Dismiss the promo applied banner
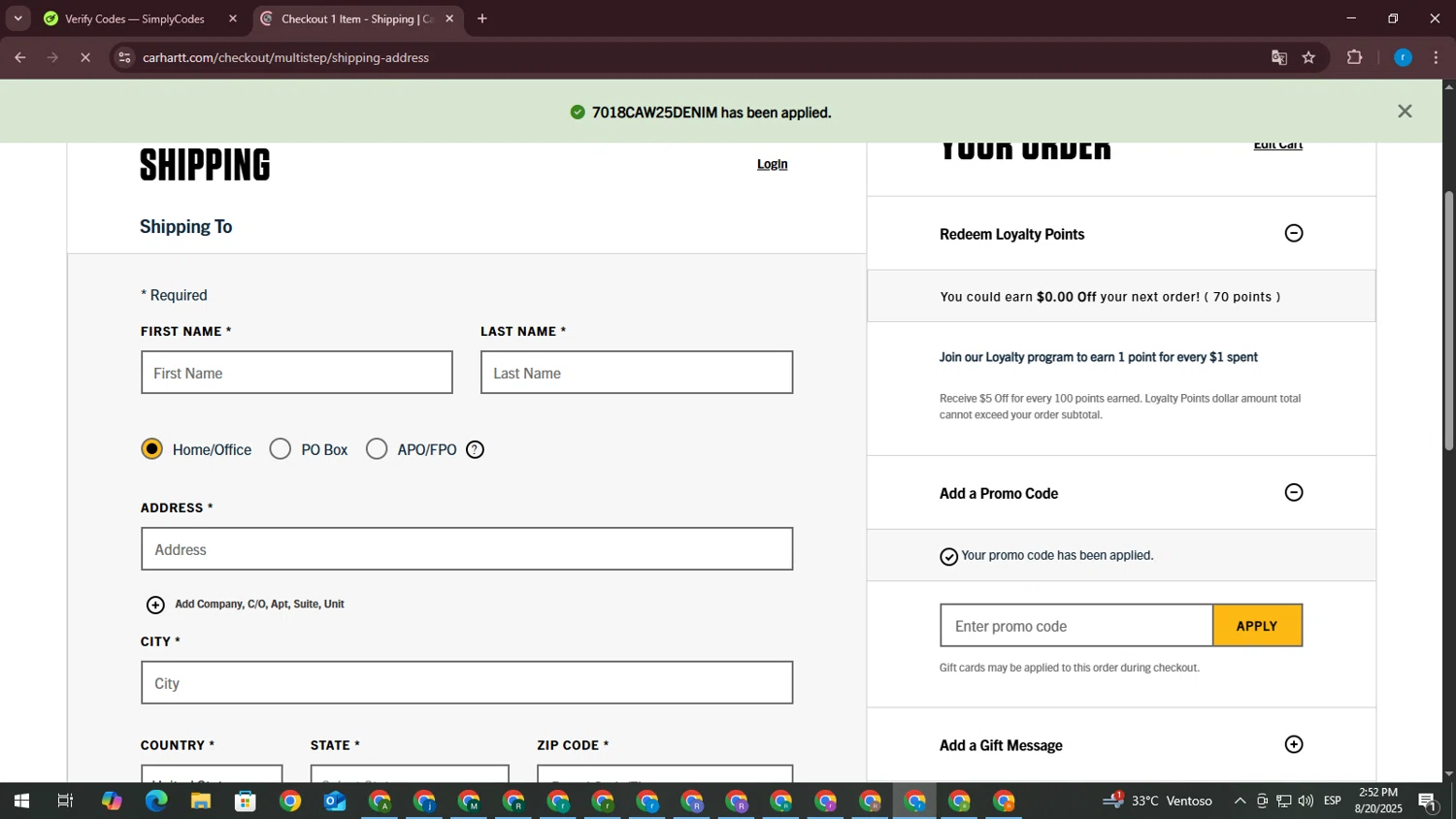 point(1405,112)
